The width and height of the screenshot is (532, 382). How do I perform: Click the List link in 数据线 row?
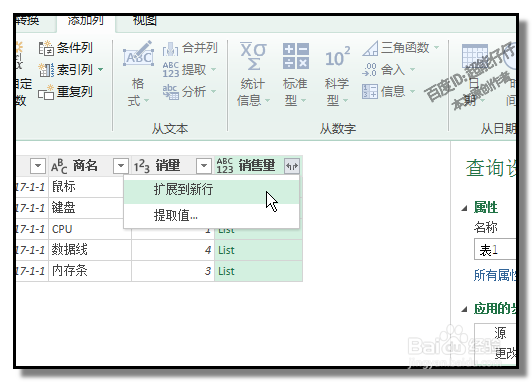(x=226, y=250)
